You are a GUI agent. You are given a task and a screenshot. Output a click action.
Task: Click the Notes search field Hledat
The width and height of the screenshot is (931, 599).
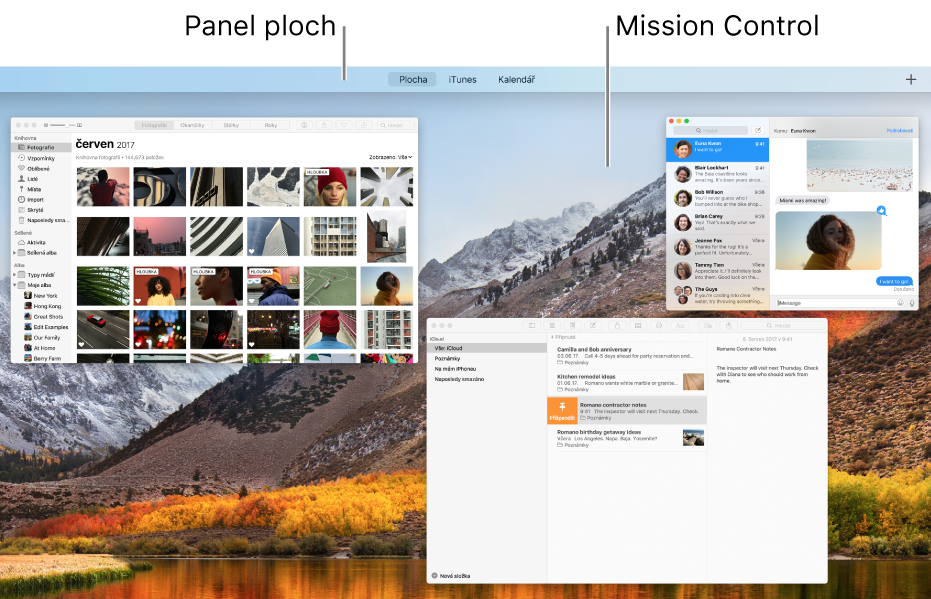coord(781,325)
